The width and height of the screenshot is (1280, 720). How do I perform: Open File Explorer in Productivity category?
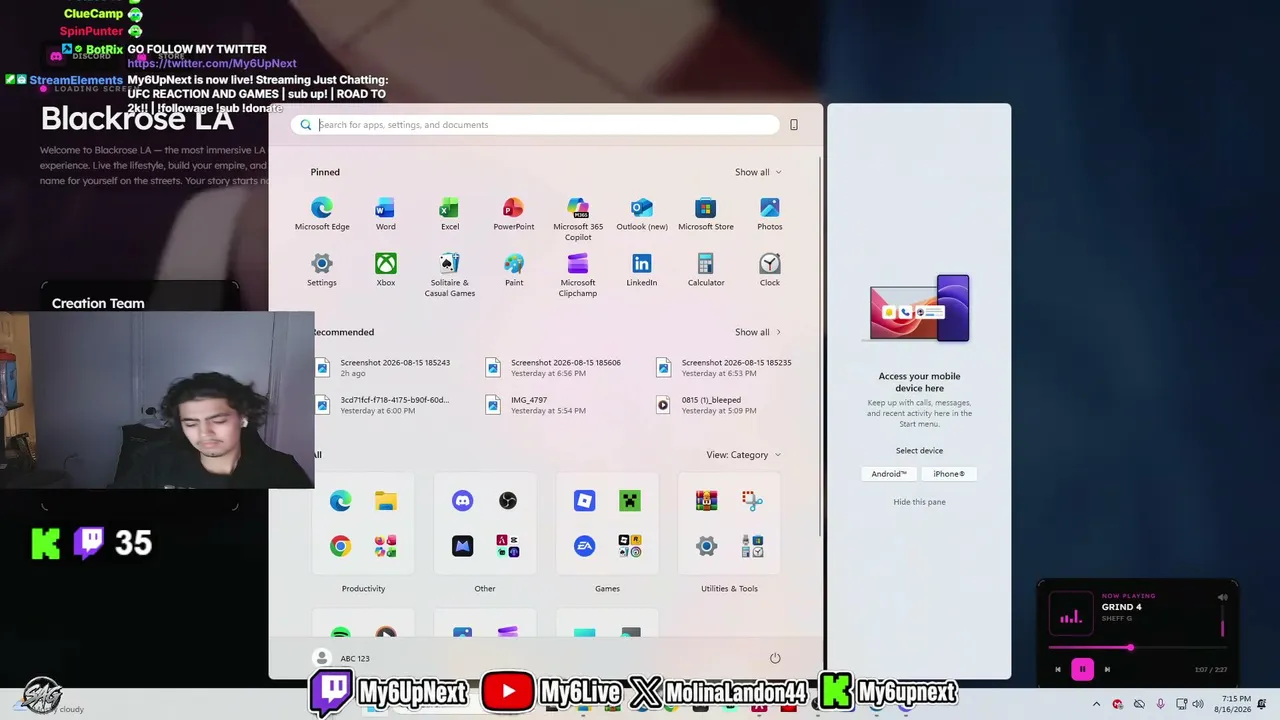[x=386, y=500]
